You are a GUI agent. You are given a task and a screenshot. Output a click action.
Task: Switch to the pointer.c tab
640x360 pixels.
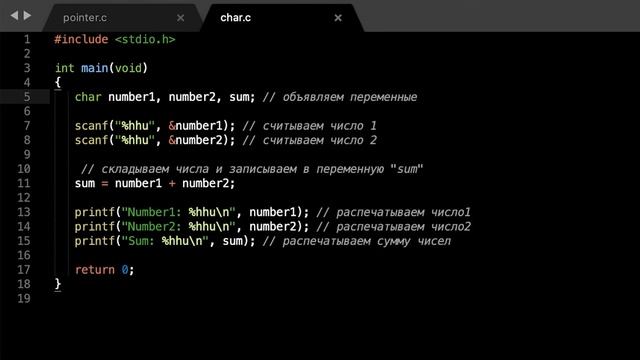coord(85,18)
